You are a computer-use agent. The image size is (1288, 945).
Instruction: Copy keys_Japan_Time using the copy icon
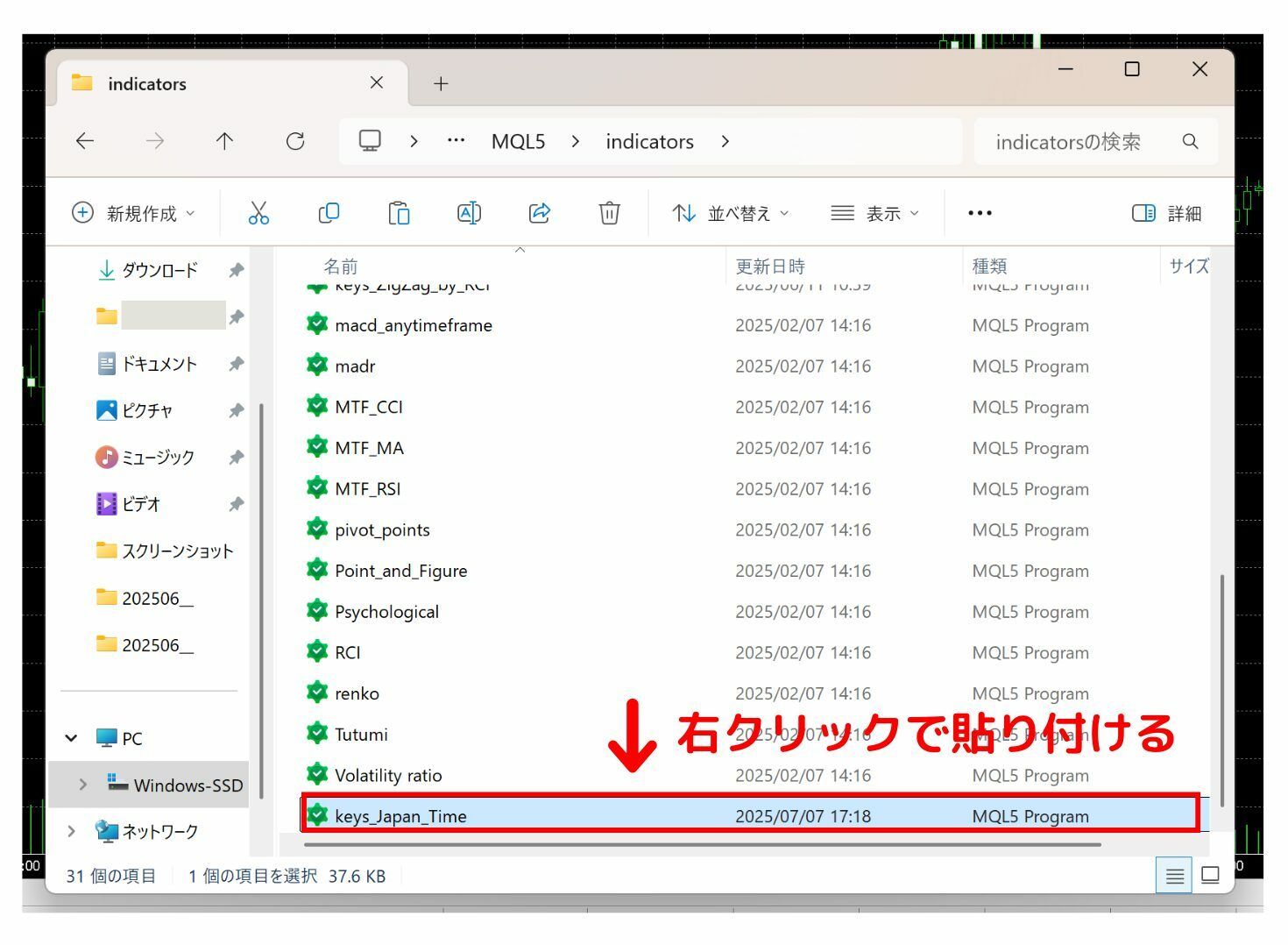[x=329, y=212]
